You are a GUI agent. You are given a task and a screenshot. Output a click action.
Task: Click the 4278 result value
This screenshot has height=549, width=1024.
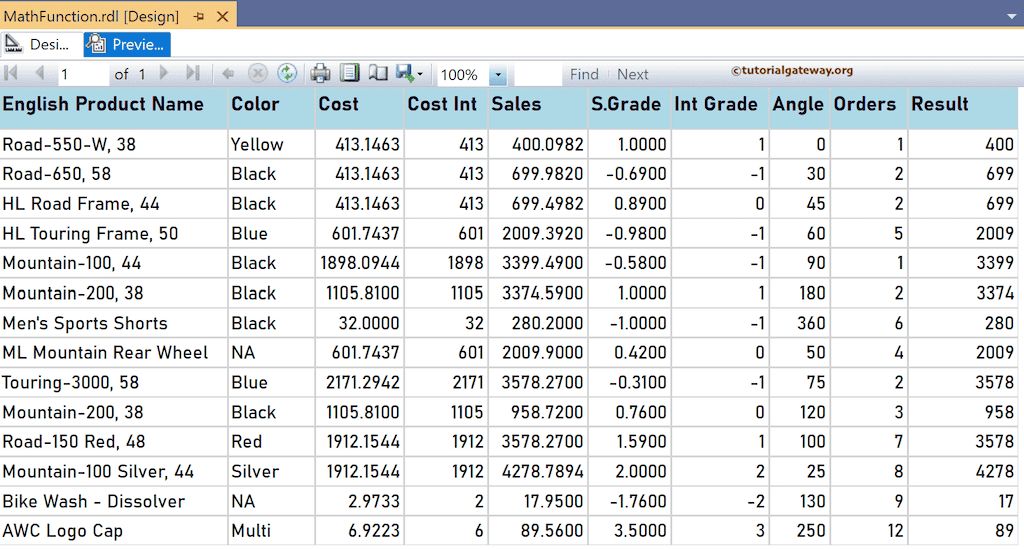click(x=995, y=471)
